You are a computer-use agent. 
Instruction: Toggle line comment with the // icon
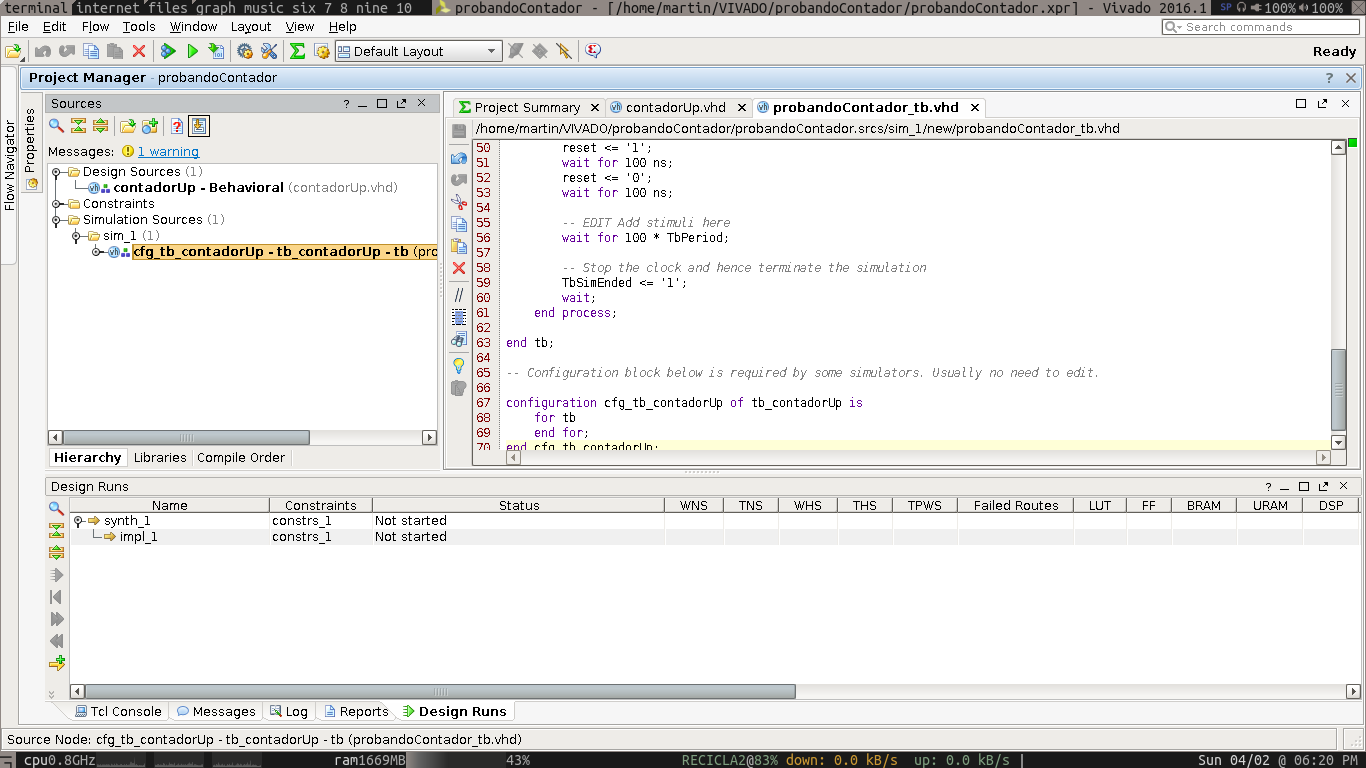pyautogui.click(x=459, y=295)
